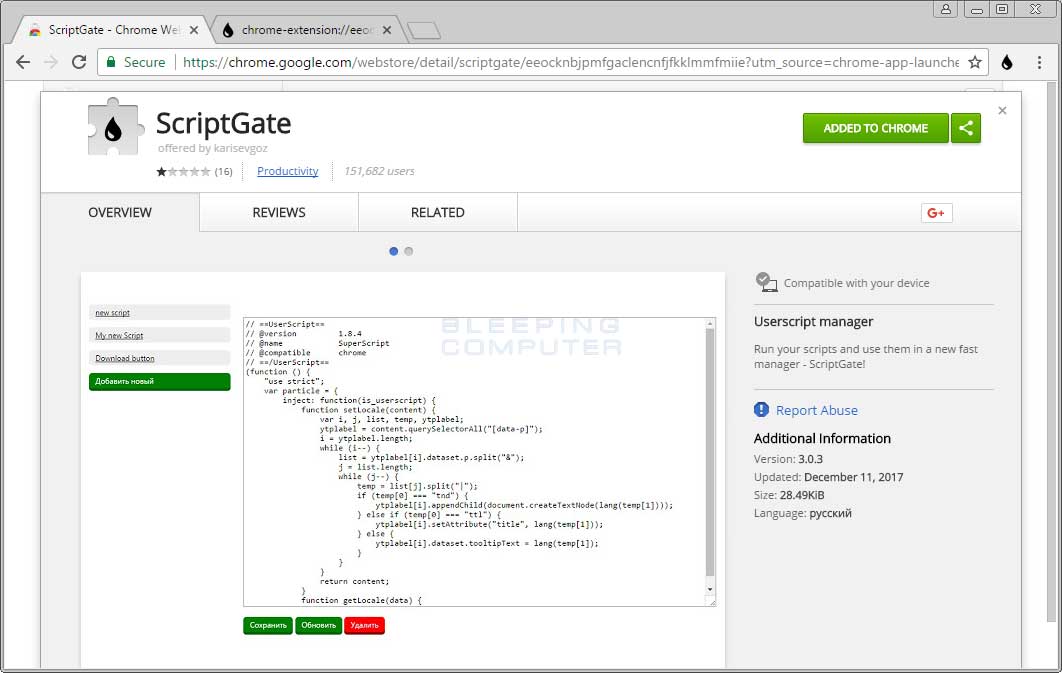1062x673 pixels.
Task: Click the '151,682 users' text
Action: 379,171
